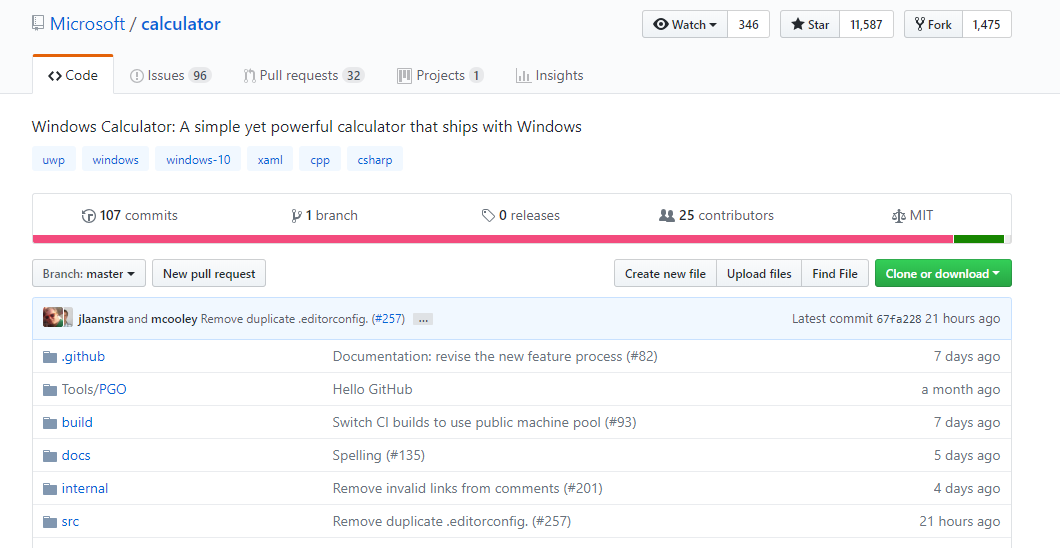1060x548 pixels.
Task: Open the Hello GitHub commit message
Action: pos(372,390)
